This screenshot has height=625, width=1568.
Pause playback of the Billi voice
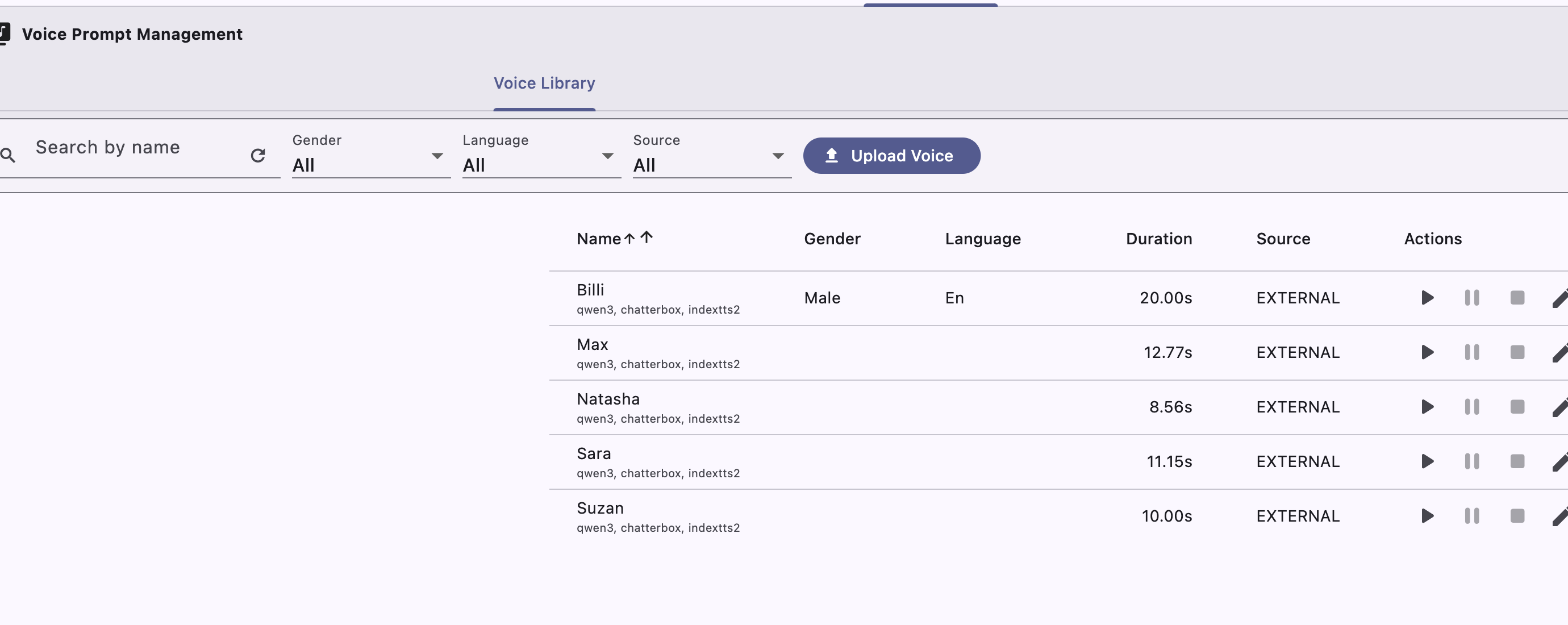click(1472, 298)
